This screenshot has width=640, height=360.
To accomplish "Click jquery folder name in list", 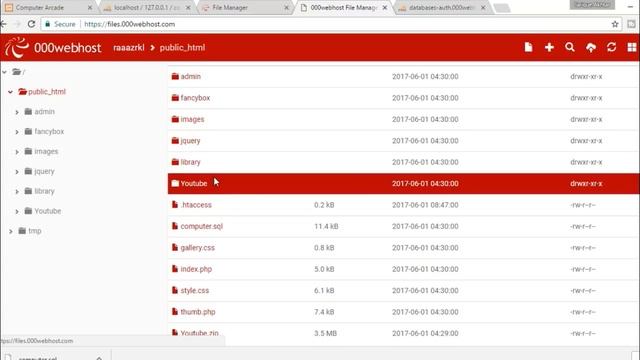I will click(190, 140).
